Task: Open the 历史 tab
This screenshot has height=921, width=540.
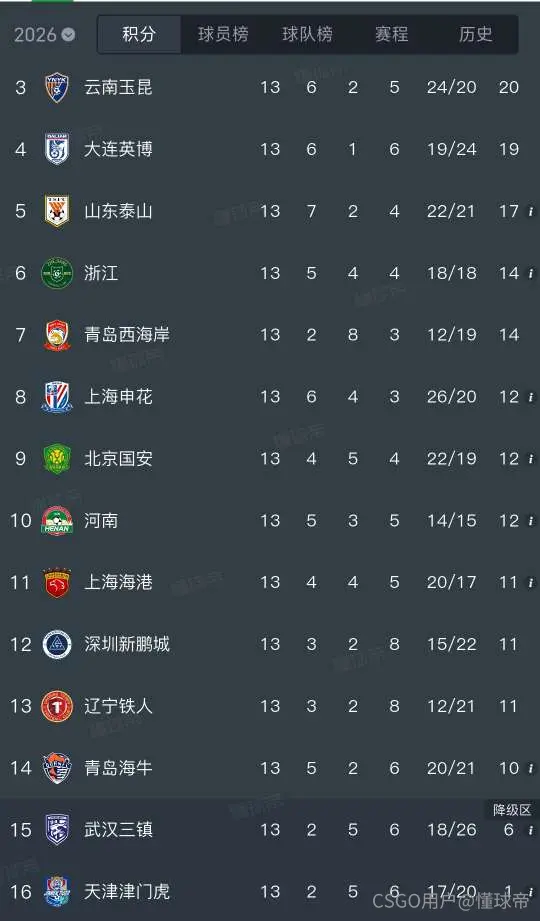Action: [475, 34]
